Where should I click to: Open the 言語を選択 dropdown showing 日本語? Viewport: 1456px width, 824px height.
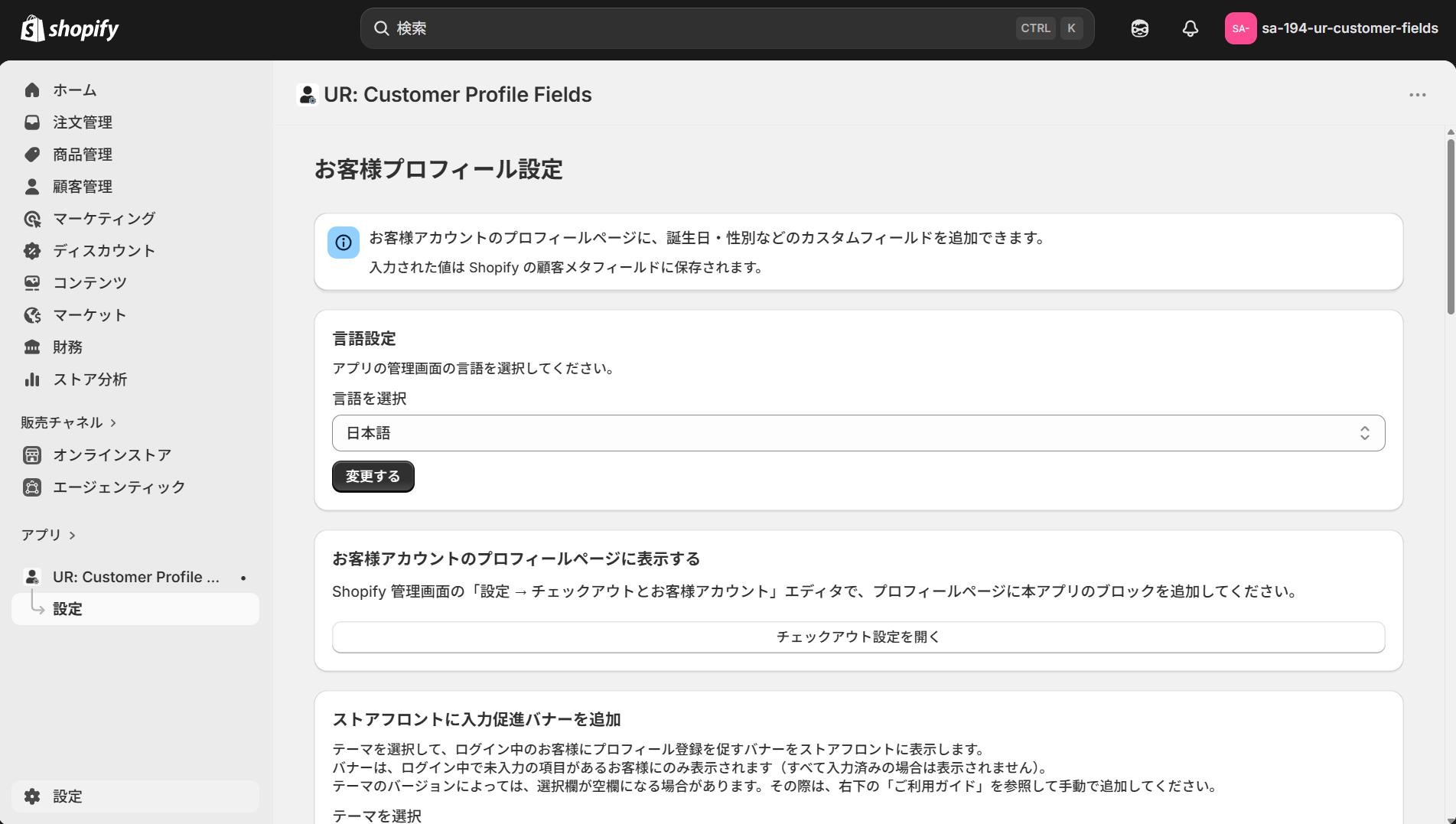click(858, 433)
